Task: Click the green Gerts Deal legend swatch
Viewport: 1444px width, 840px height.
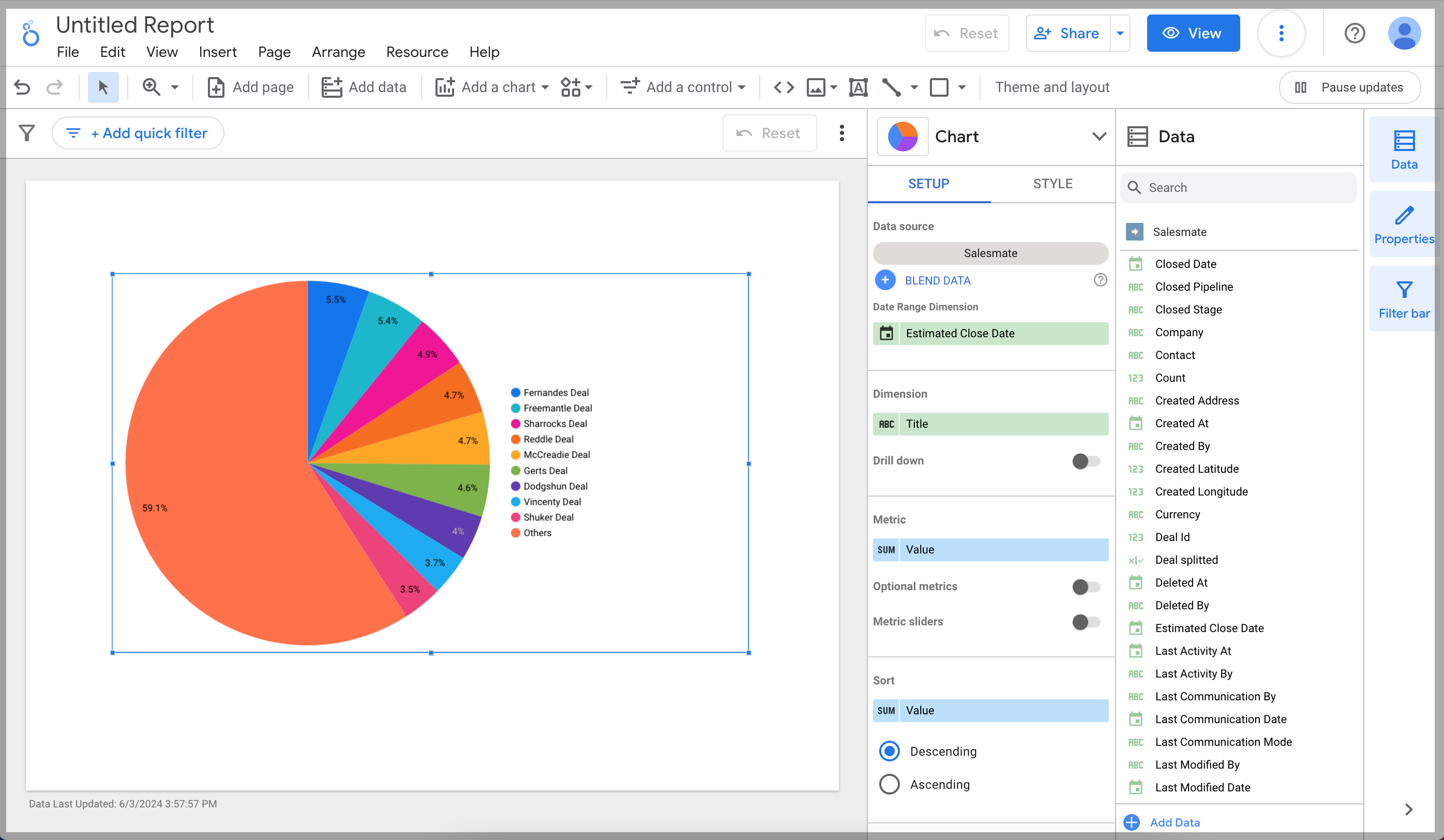Action: [515, 470]
